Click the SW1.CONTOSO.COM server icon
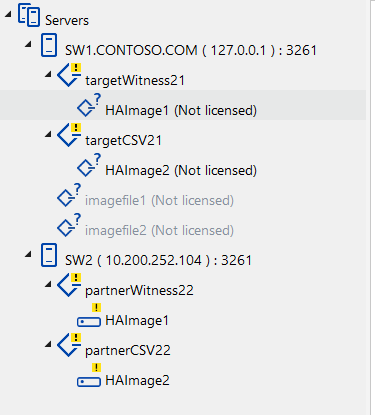 (x=49, y=45)
